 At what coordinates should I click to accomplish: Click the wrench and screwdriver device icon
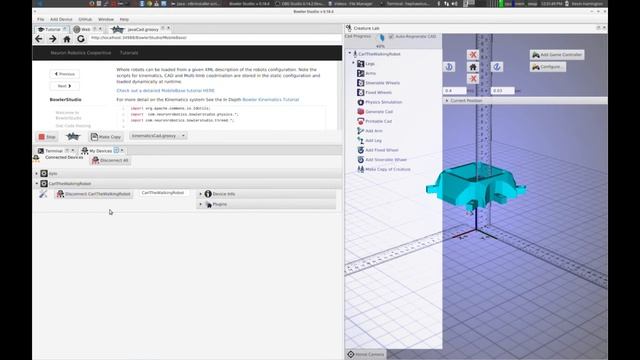43,194
